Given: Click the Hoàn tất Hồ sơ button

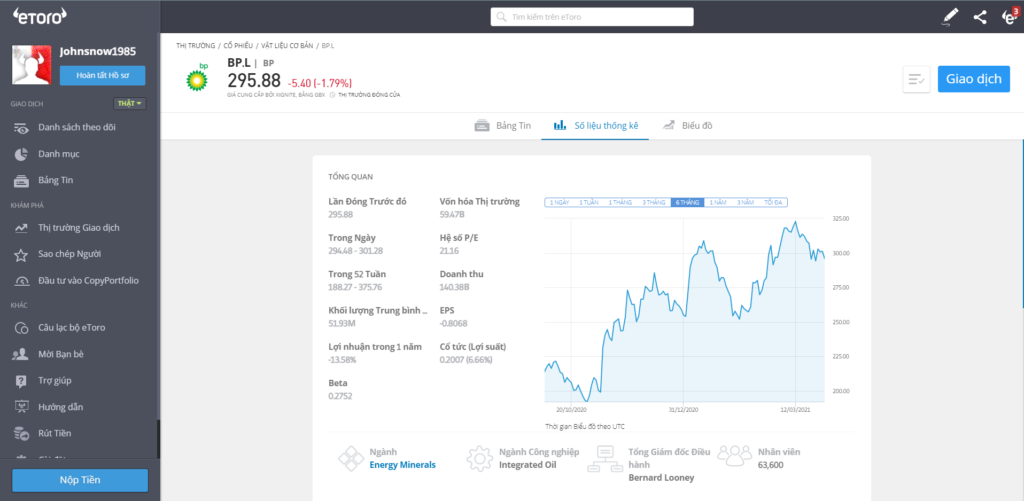Looking at the screenshot, I should (103, 75).
